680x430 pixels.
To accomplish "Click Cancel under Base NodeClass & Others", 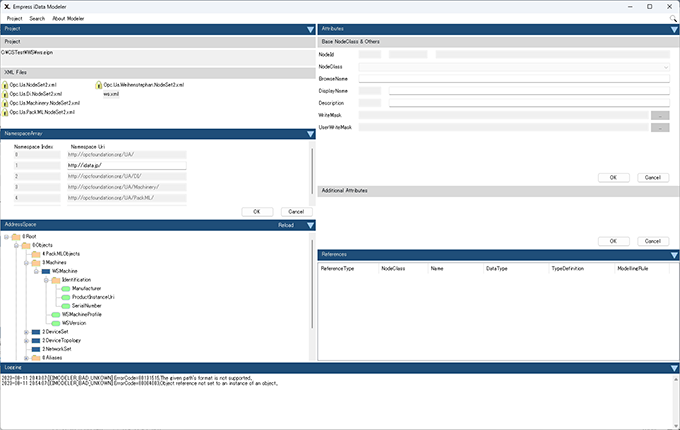I will (653, 177).
